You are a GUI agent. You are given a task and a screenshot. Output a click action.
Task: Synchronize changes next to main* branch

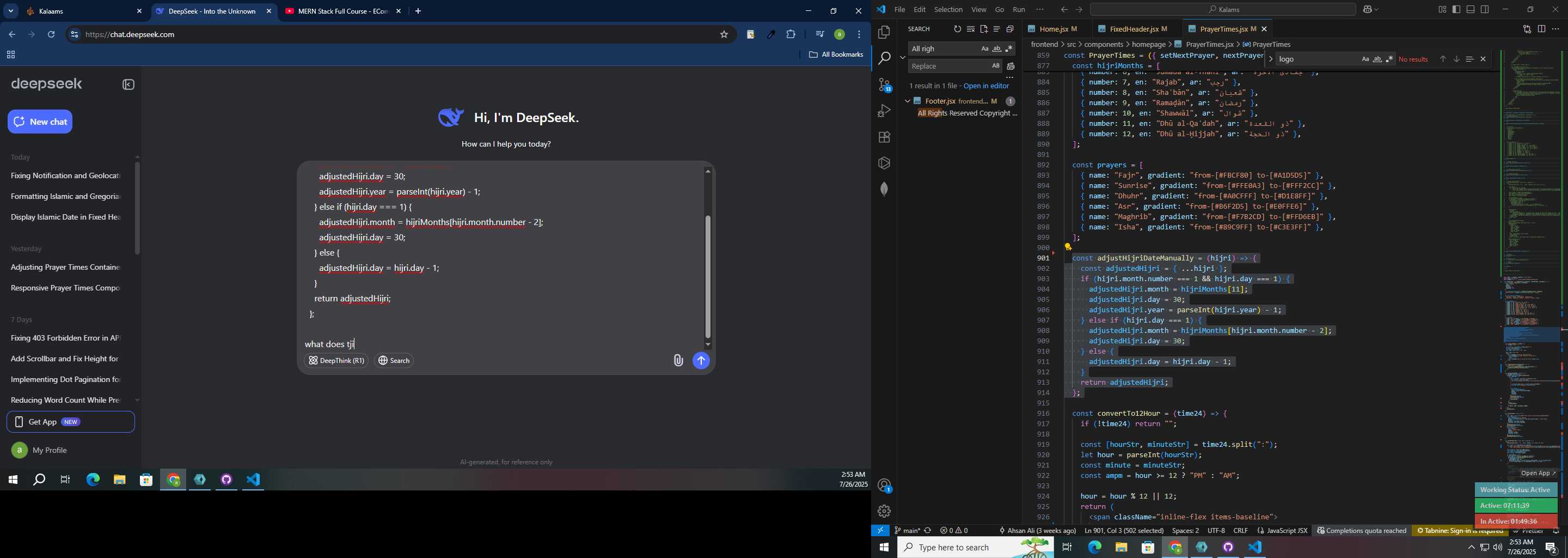point(928,531)
